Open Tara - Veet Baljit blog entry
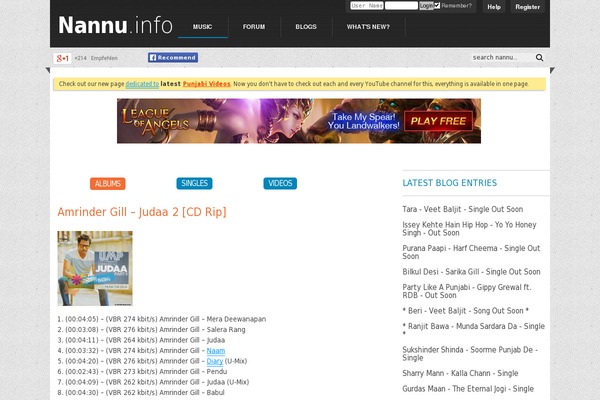This screenshot has height=400, width=600. (463, 209)
